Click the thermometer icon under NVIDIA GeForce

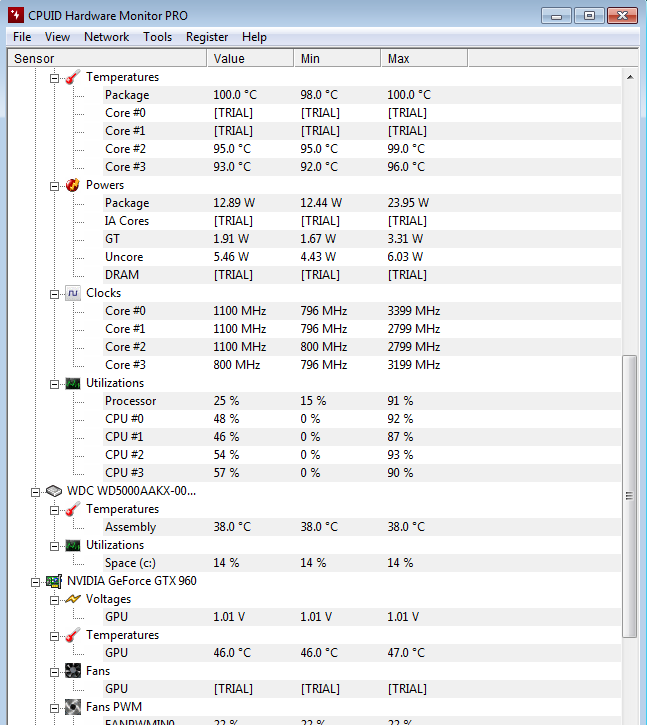point(73,635)
